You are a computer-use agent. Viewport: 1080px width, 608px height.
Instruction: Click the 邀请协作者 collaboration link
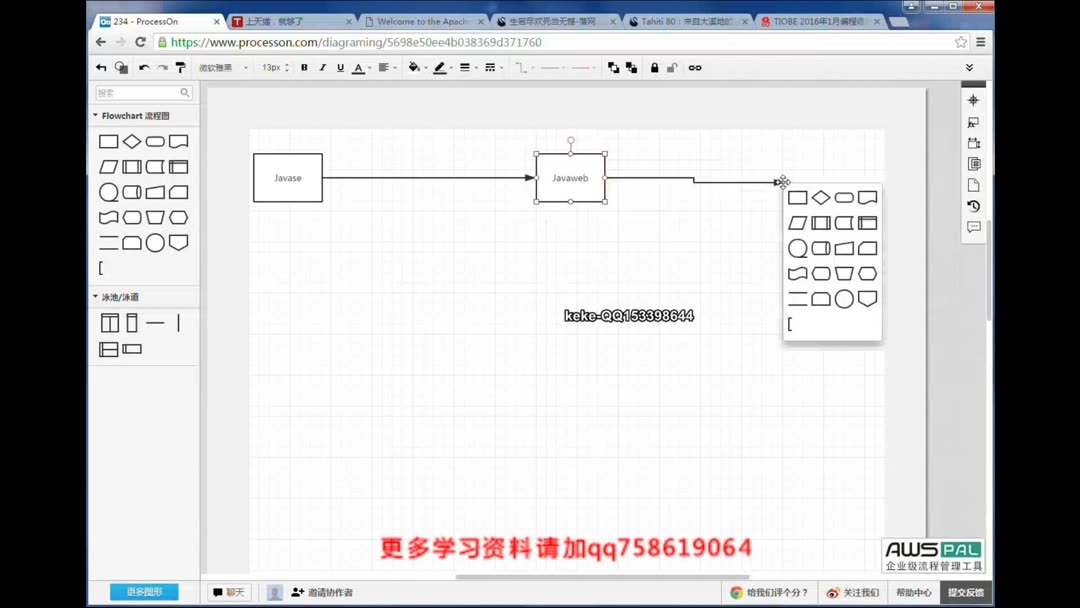point(330,592)
